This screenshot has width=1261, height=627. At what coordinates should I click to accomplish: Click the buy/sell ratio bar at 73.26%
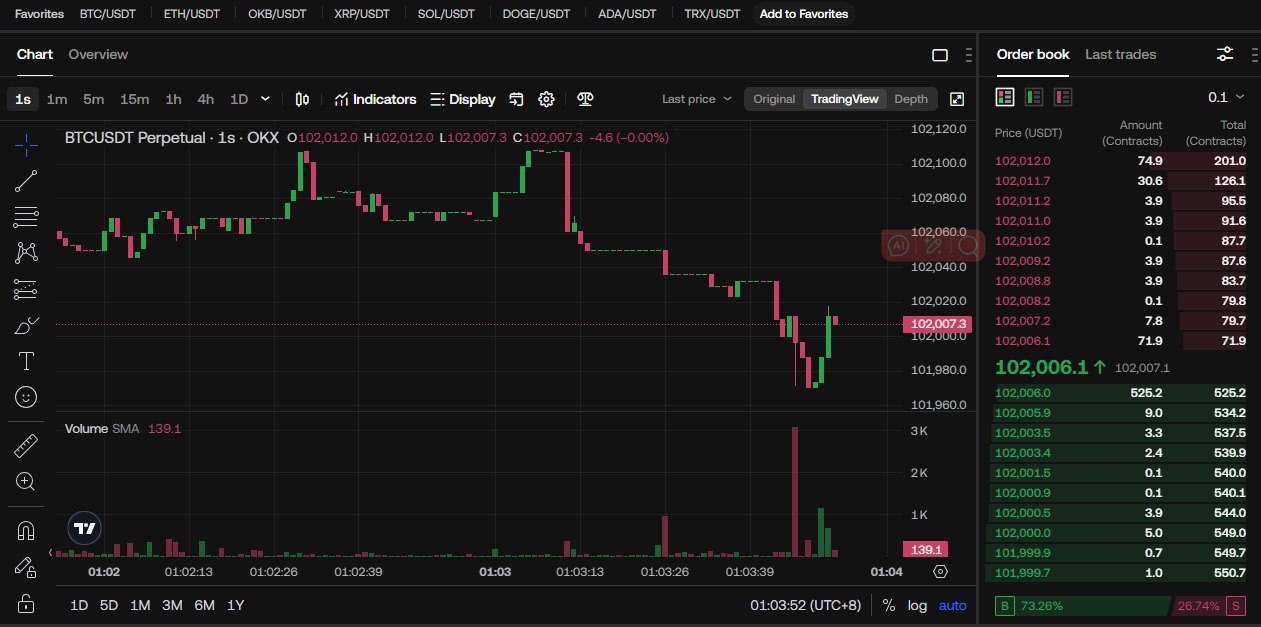point(1082,606)
